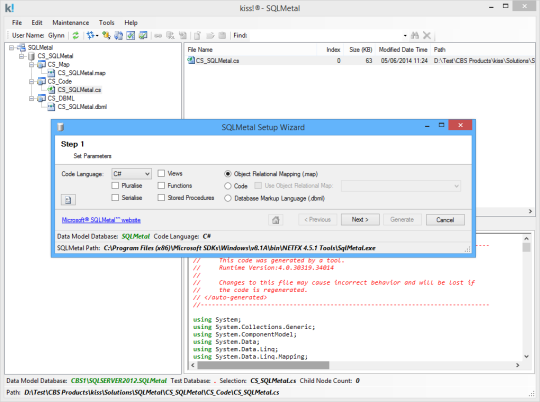Click the greyed link chain toolbar icon
540x402 pixels.
click(x=158, y=35)
